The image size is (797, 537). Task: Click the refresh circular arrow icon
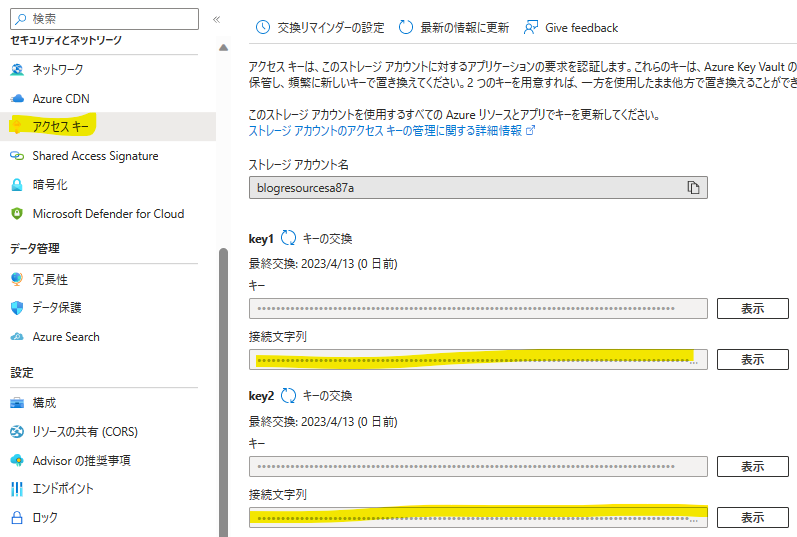(x=406, y=27)
